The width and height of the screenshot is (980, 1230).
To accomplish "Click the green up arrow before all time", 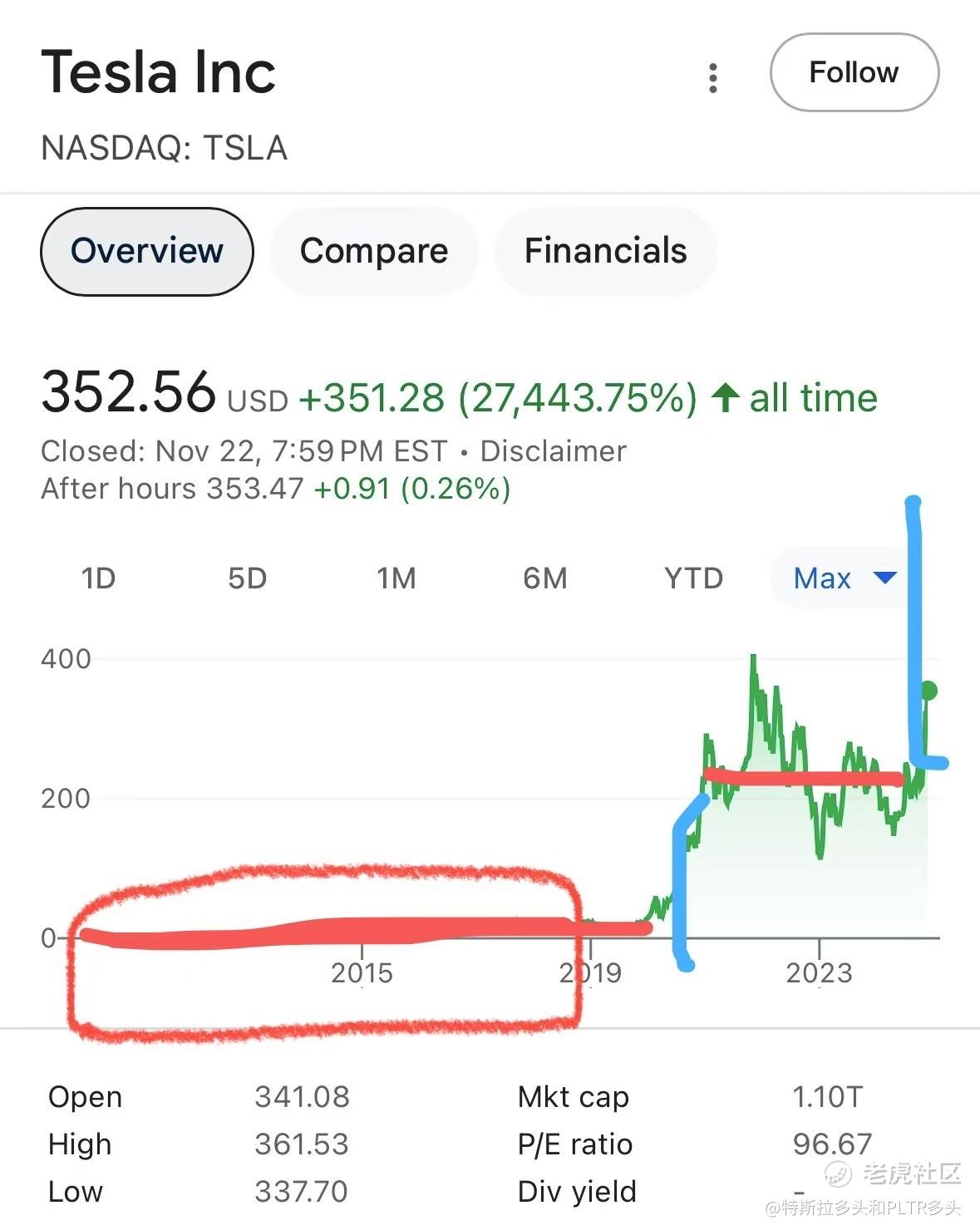I will pyautogui.click(x=725, y=397).
